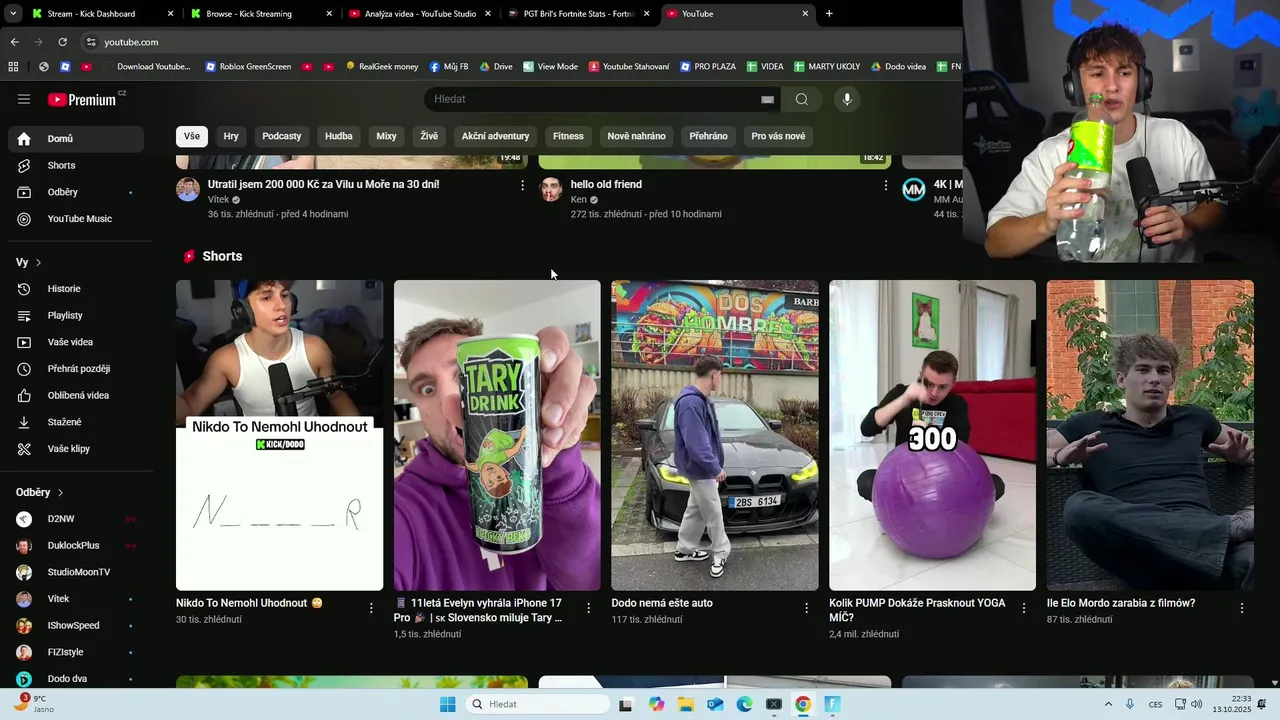Open more options for Vítek's Vilu video

coord(522,185)
